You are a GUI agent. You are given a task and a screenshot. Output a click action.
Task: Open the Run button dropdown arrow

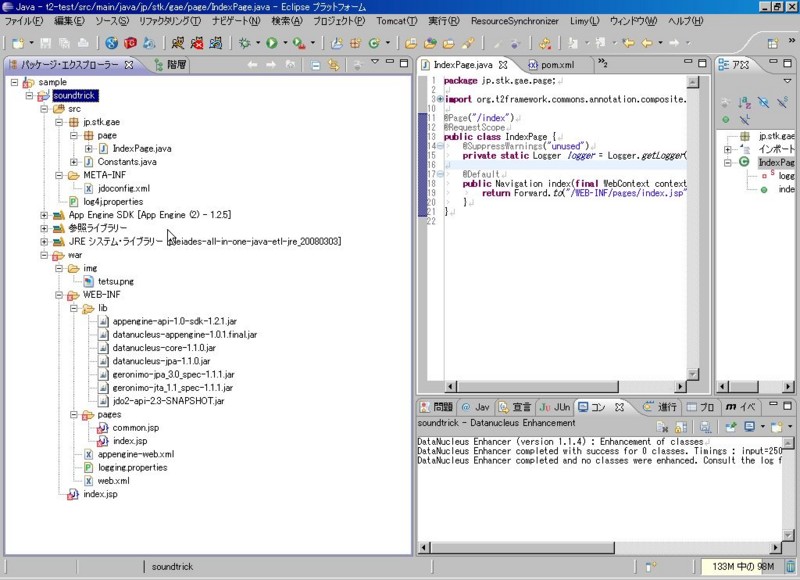tap(285, 43)
